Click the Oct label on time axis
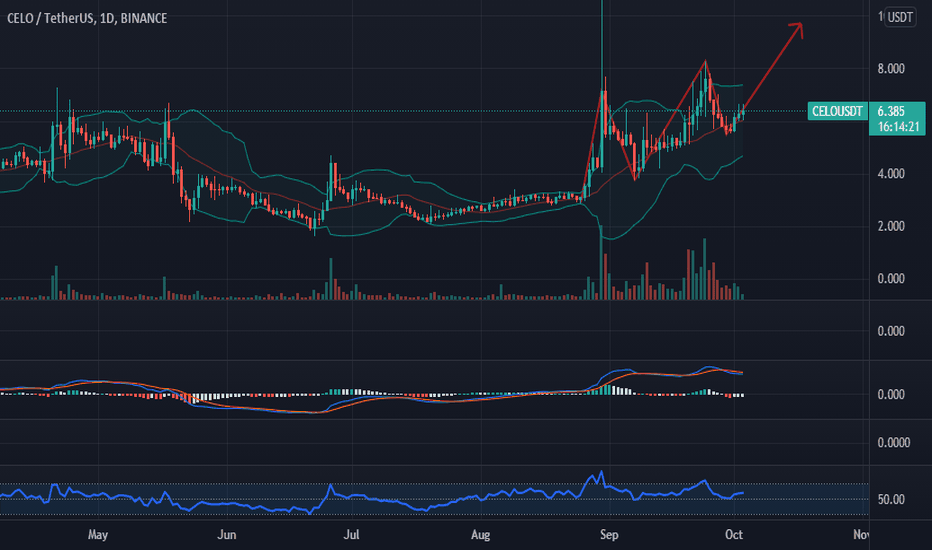932x550 pixels. [733, 535]
